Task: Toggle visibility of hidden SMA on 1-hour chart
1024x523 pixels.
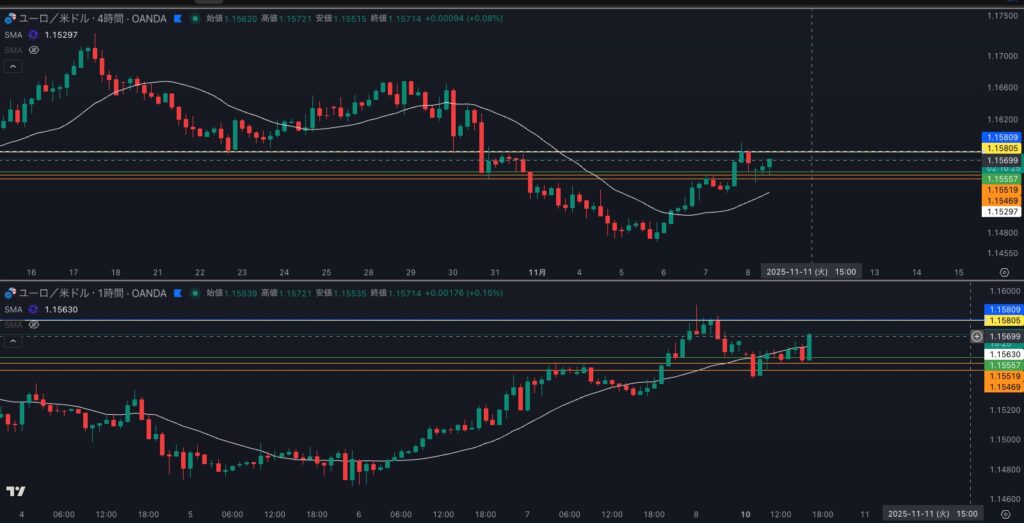Action: (x=33, y=324)
